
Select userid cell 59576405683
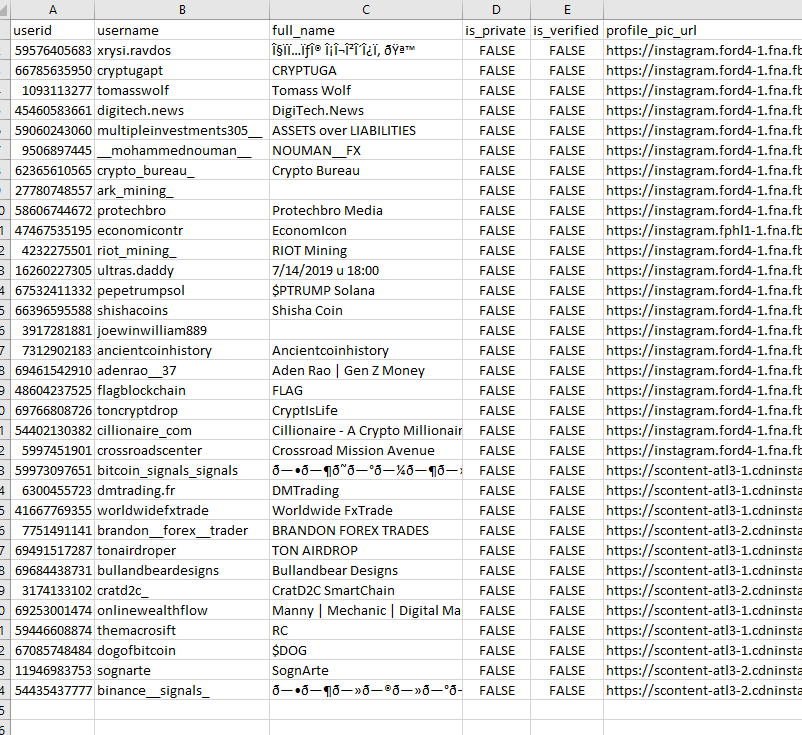pos(53,50)
